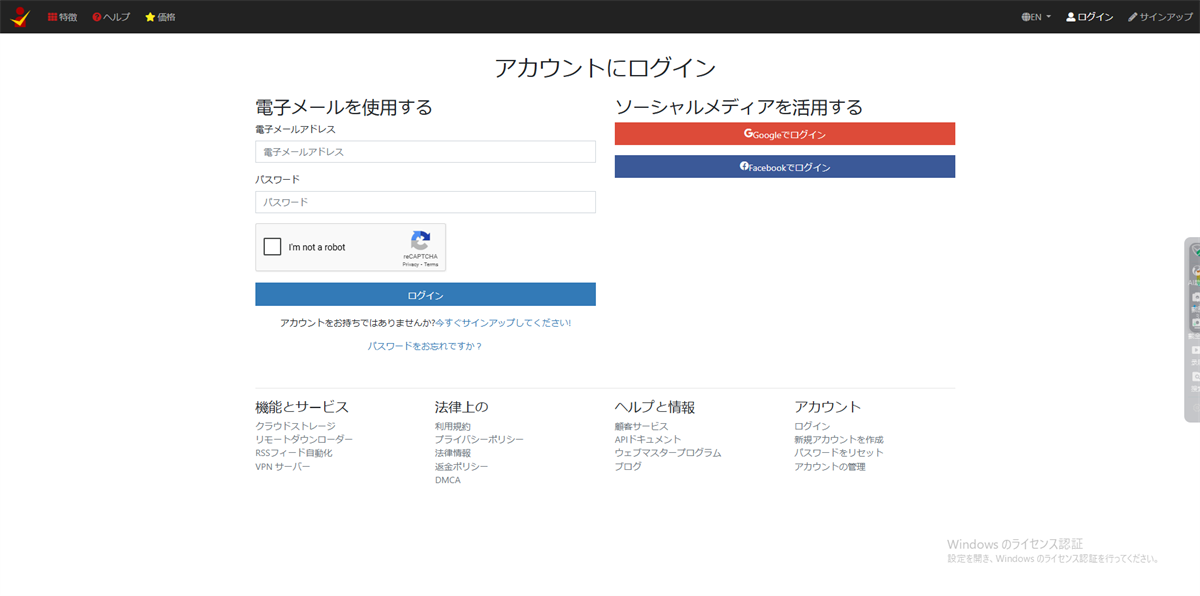This screenshot has width=1200, height=596.
Task: Open the リモートダウンローダー footer link
Action: tap(304, 439)
